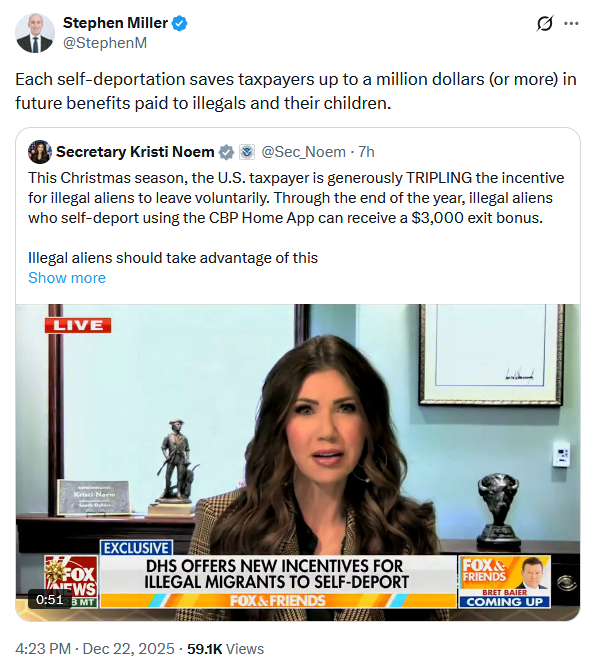Open the @StephenM handle link
This screenshot has height=671, width=593.
105,43
